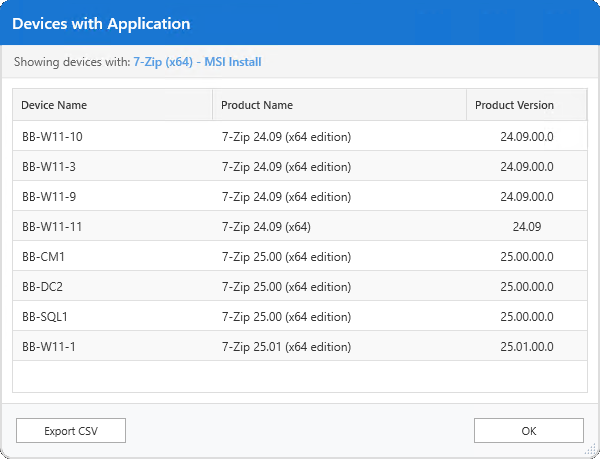
Task: Confirm the dialog with OK
Action: click(529, 431)
